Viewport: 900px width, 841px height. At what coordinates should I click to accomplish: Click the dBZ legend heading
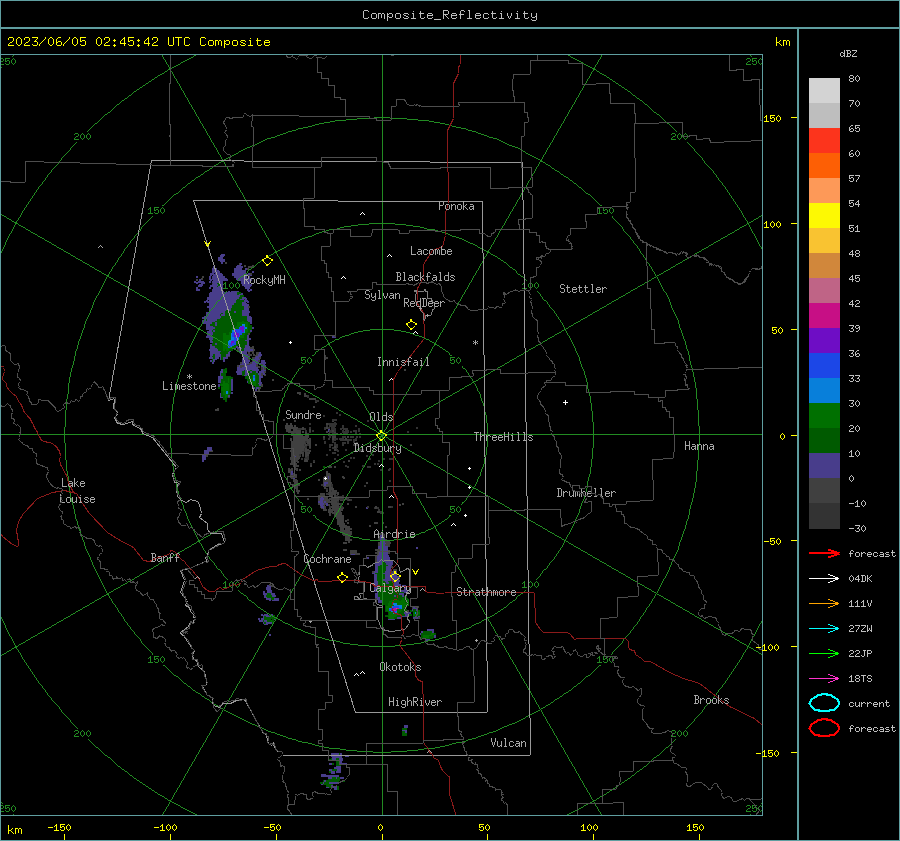848,53
